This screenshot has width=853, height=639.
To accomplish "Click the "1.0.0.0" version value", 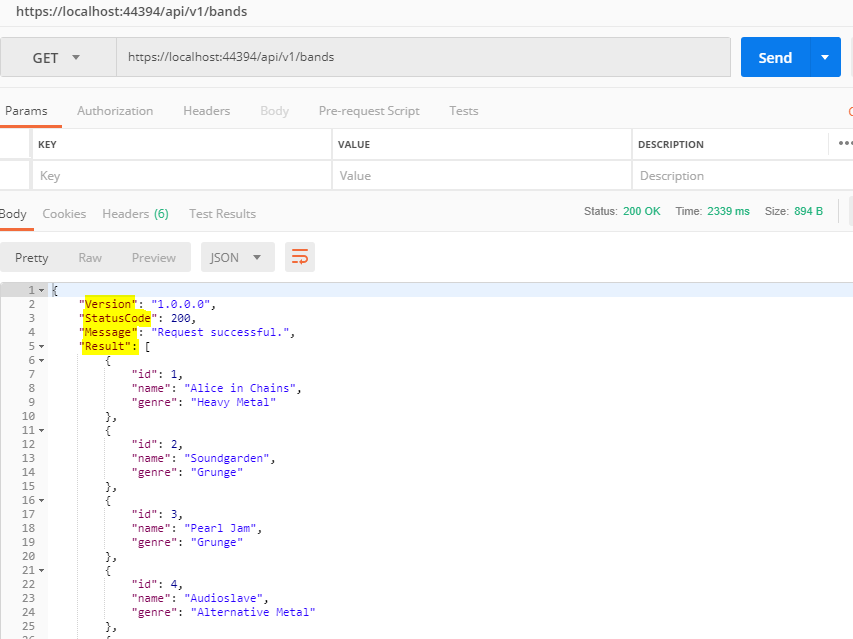I will [180, 304].
